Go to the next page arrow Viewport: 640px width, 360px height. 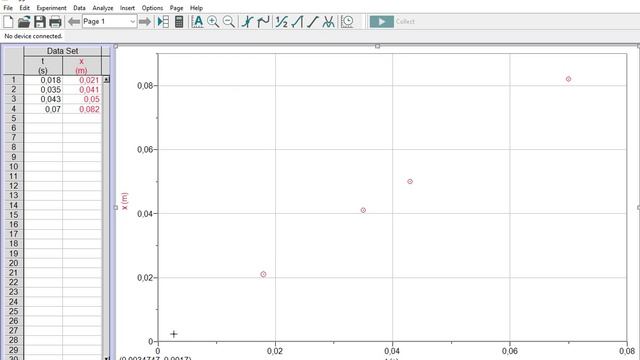coord(145,22)
